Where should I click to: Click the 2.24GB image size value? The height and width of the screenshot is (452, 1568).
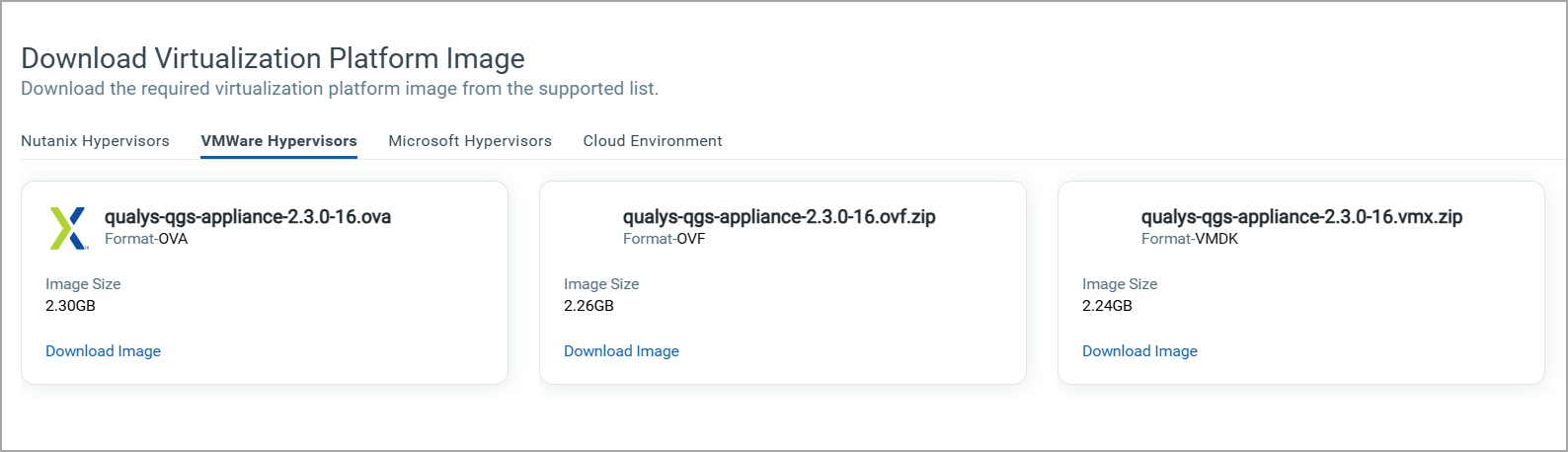[x=1107, y=306]
